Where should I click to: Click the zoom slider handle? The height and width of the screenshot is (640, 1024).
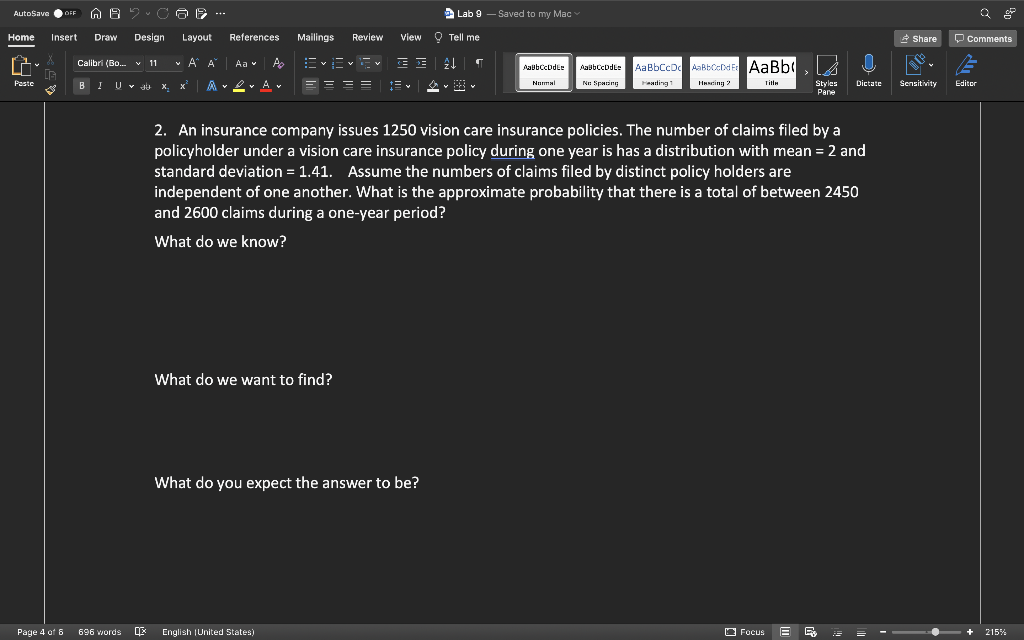click(x=935, y=632)
